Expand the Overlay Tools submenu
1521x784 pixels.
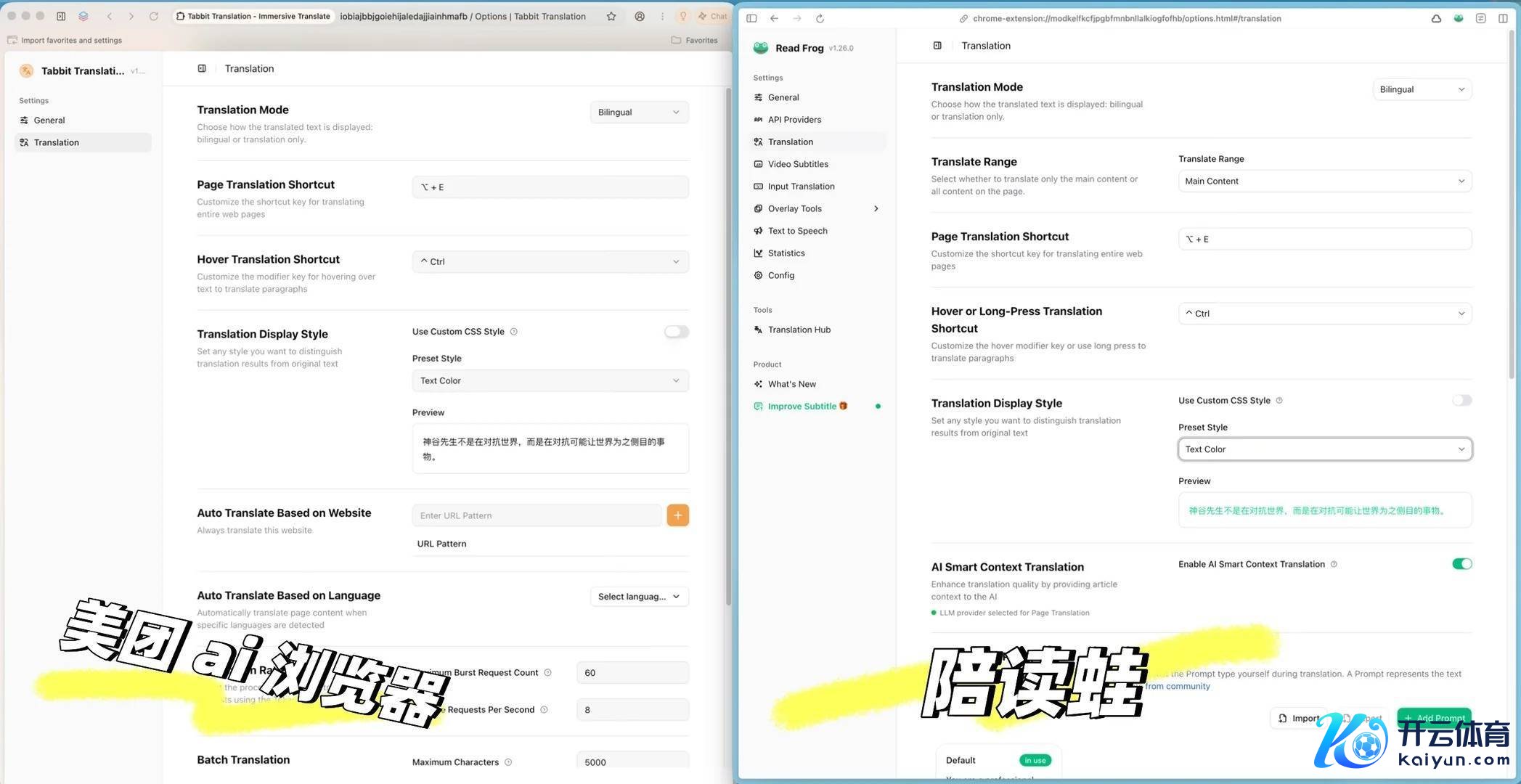[876, 209]
